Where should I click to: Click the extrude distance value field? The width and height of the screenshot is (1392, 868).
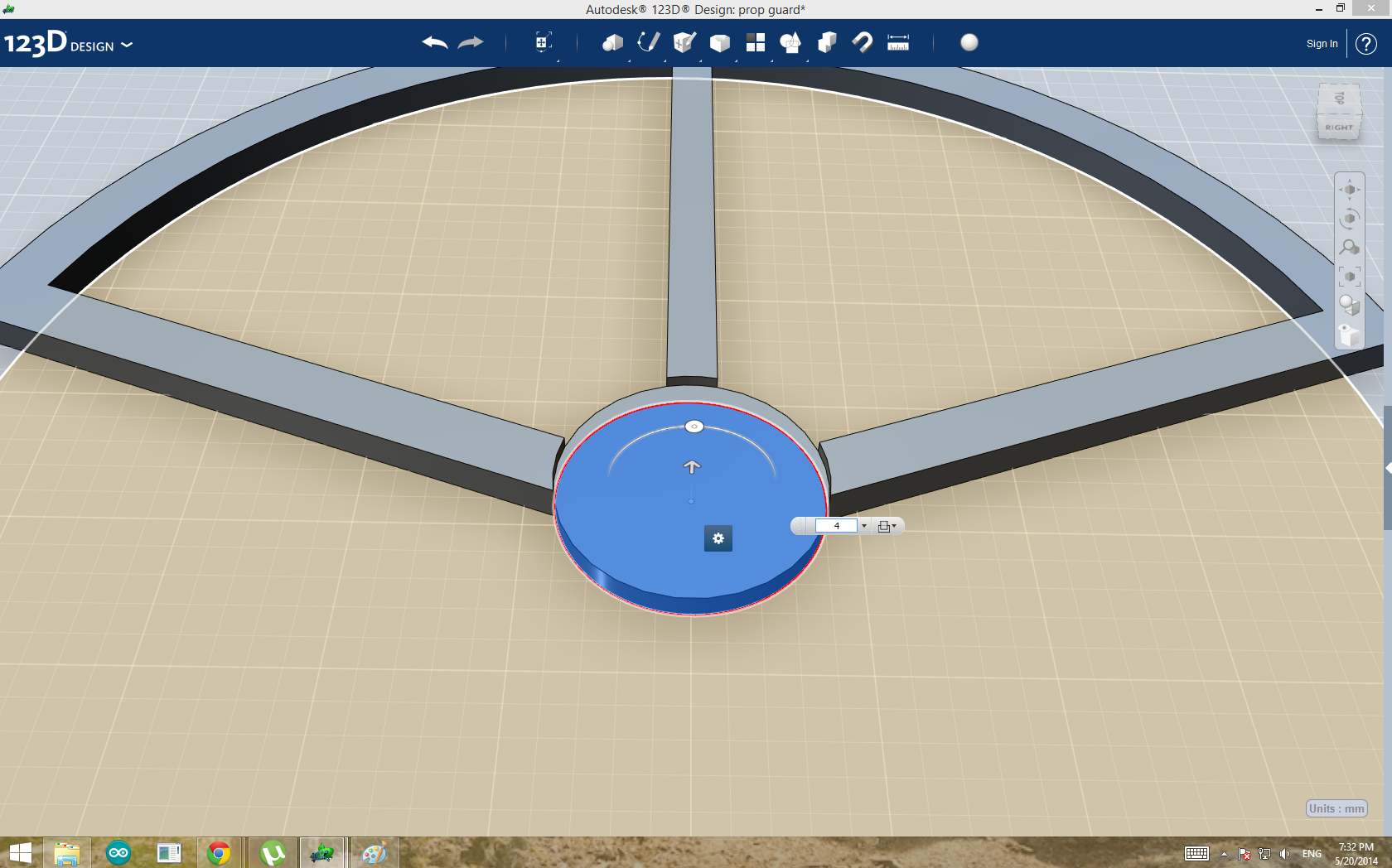coord(836,526)
